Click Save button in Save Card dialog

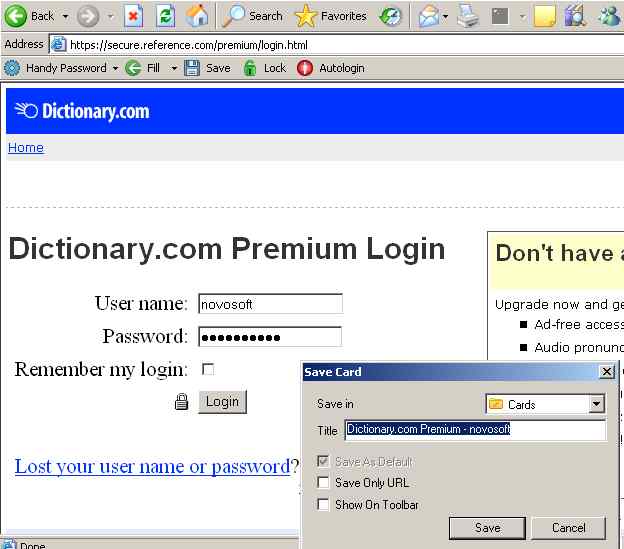point(488,528)
